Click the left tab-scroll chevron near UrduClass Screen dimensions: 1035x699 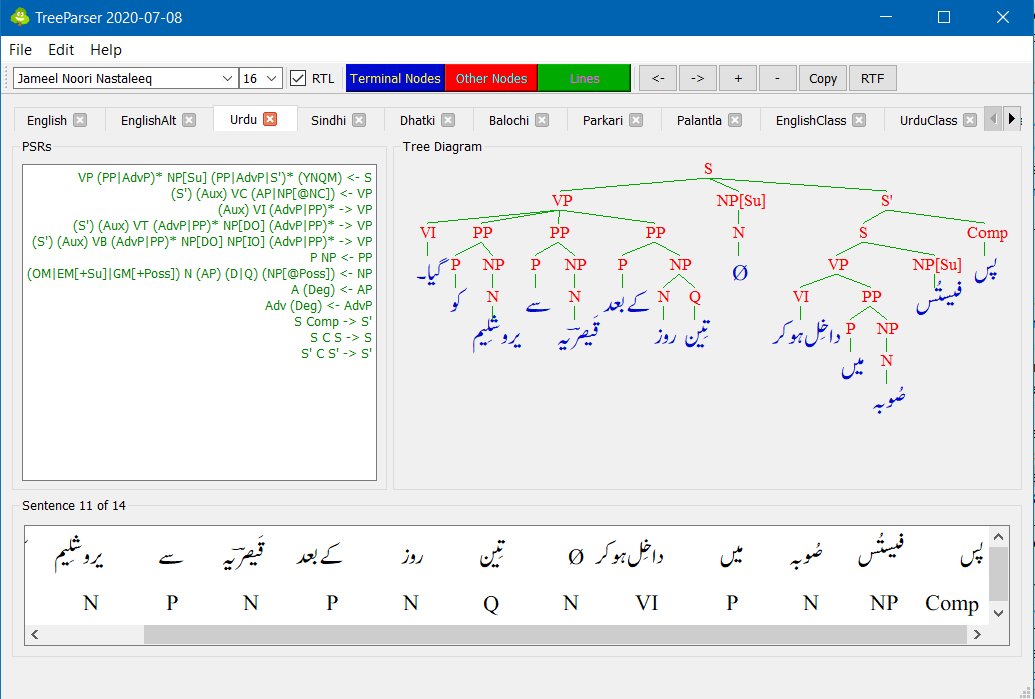pos(991,118)
